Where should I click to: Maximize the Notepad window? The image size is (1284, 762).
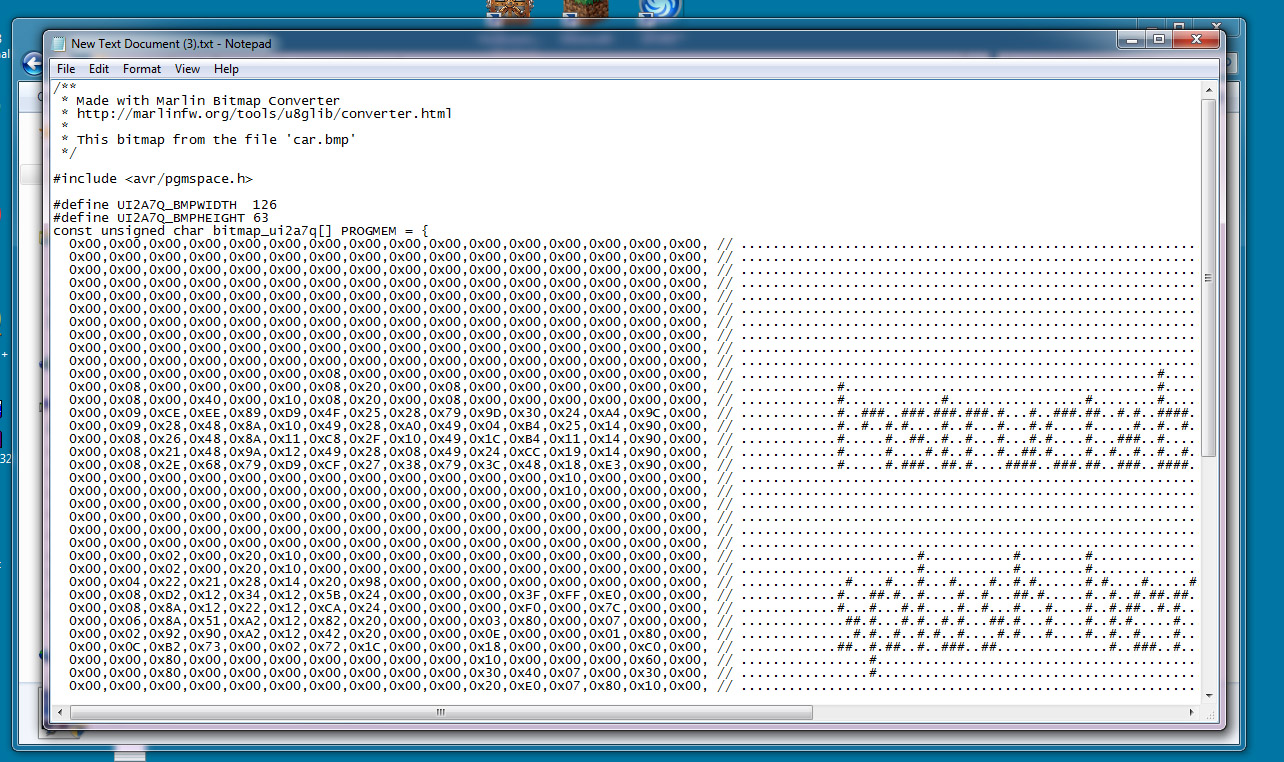[x=1159, y=40]
